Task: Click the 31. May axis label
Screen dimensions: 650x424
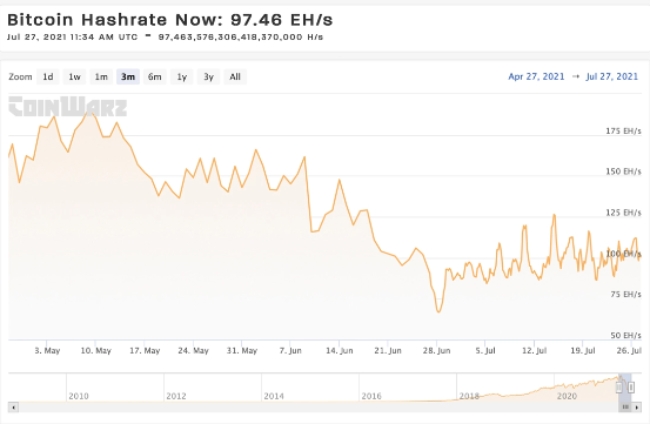Action: click(x=242, y=351)
